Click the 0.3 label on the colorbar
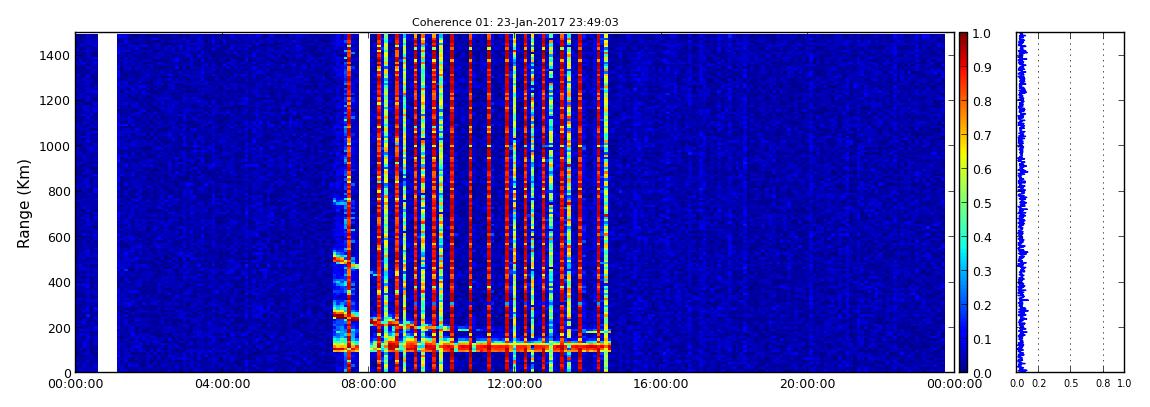This screenshot has height=407, width=1150. [981, 271]
